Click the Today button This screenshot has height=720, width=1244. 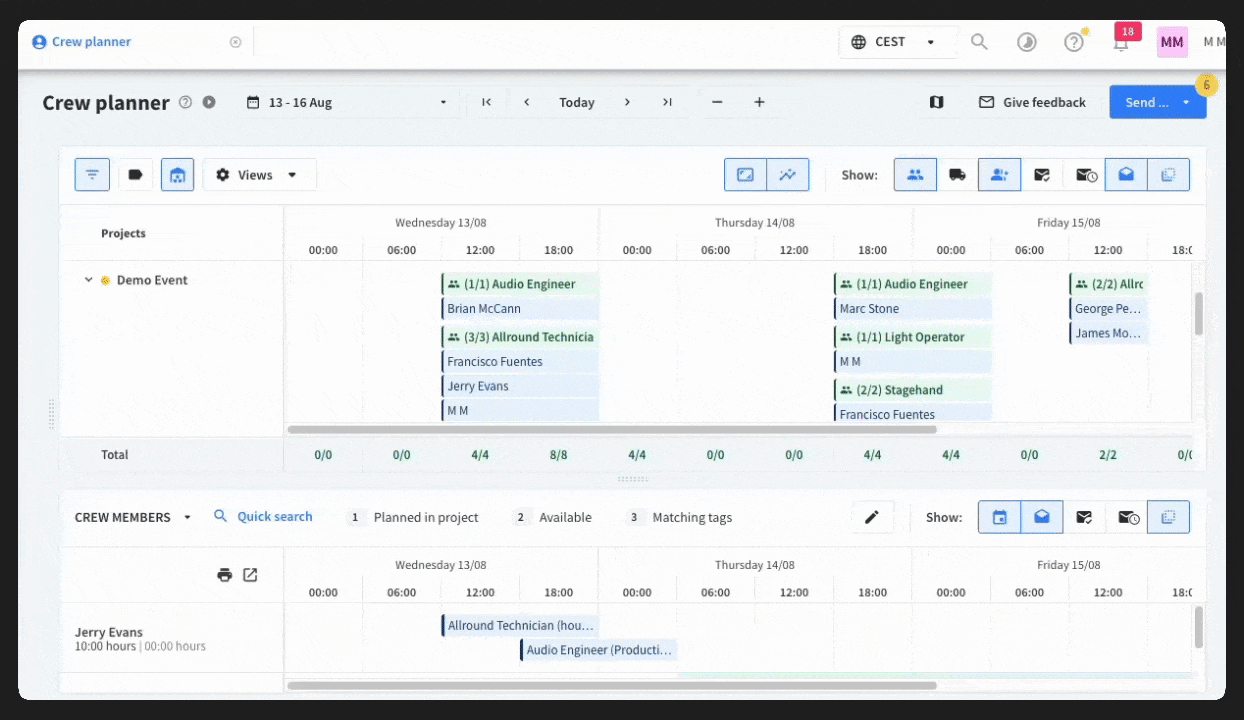coord(577,102)
